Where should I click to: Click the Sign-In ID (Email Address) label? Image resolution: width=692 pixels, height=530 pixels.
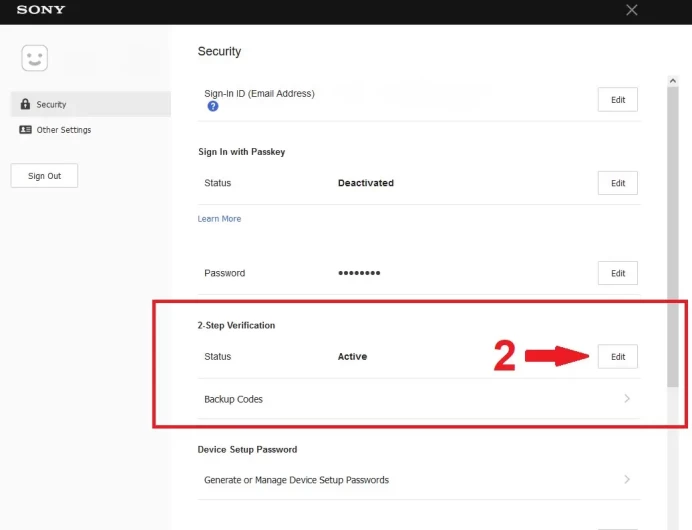(x=259, y=94)
